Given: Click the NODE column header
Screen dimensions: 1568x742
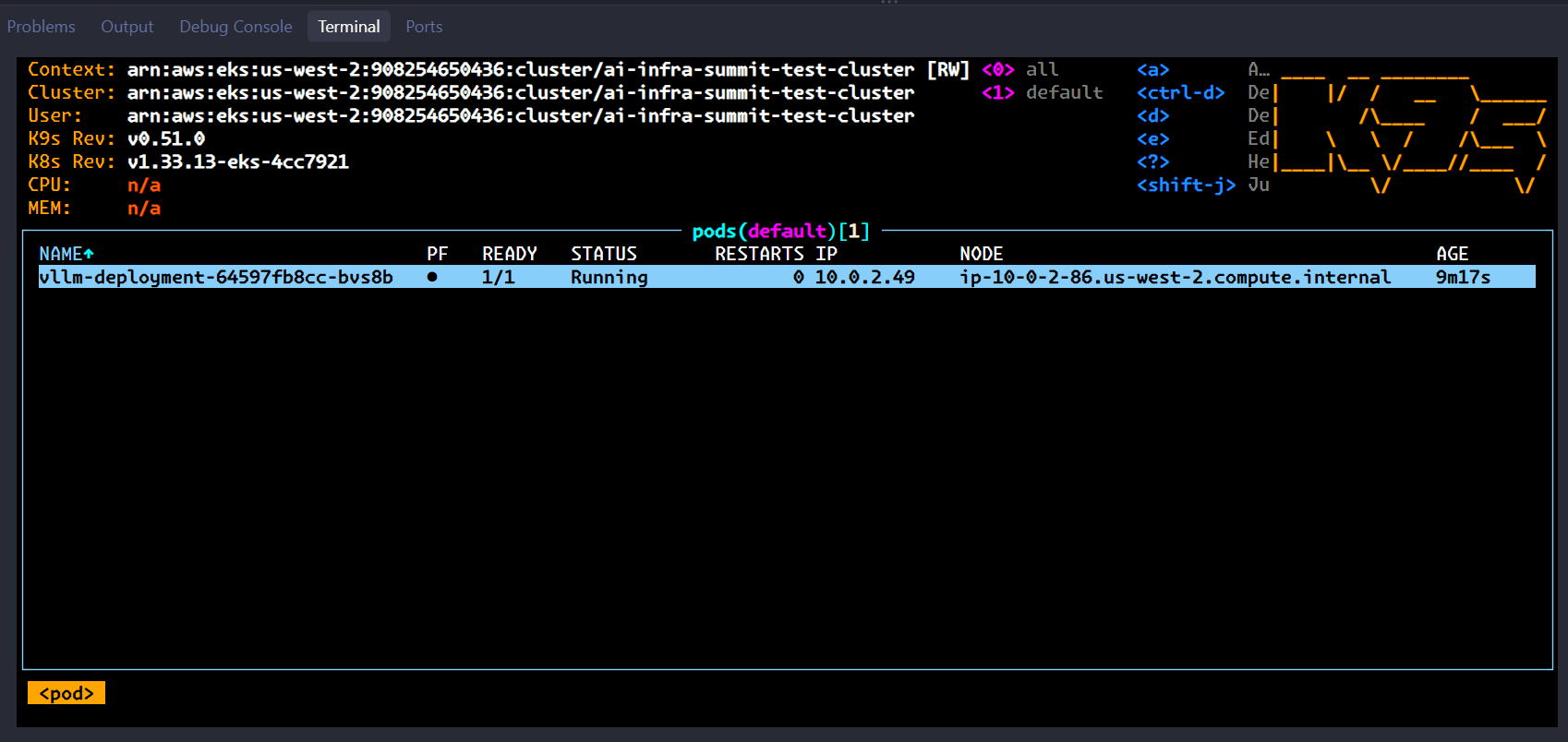Looking at the screenshot, I should 982,254.
